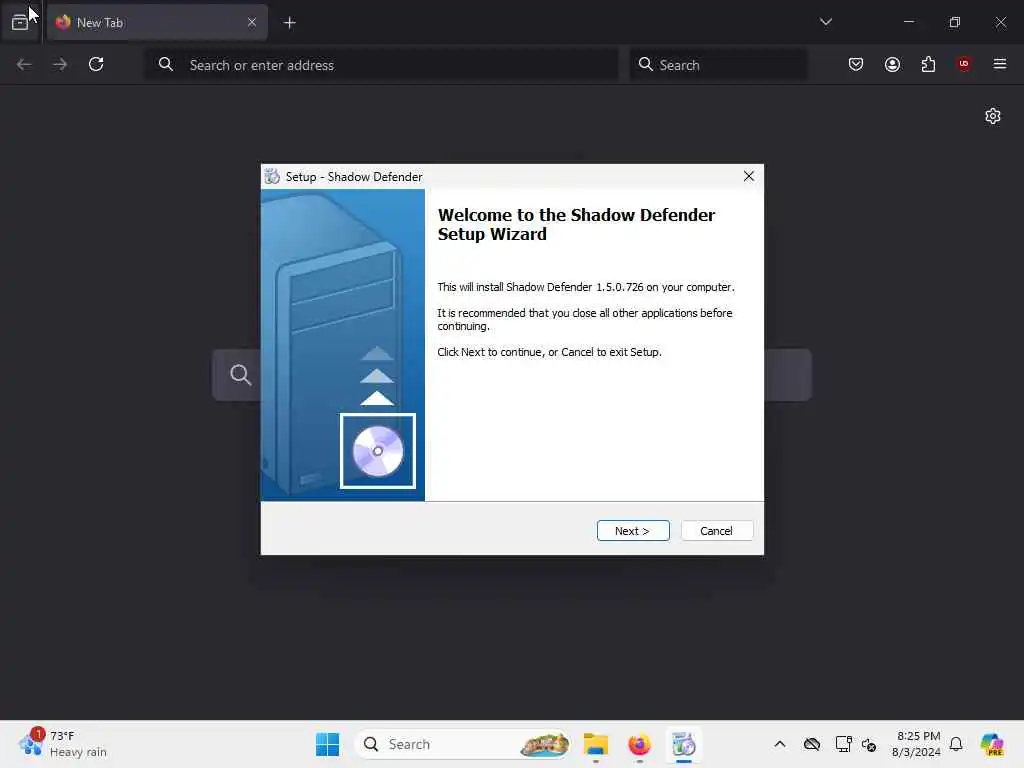Show hidden system tray icons
Viewport: 1024px width, 768px height.
(780, 744)
